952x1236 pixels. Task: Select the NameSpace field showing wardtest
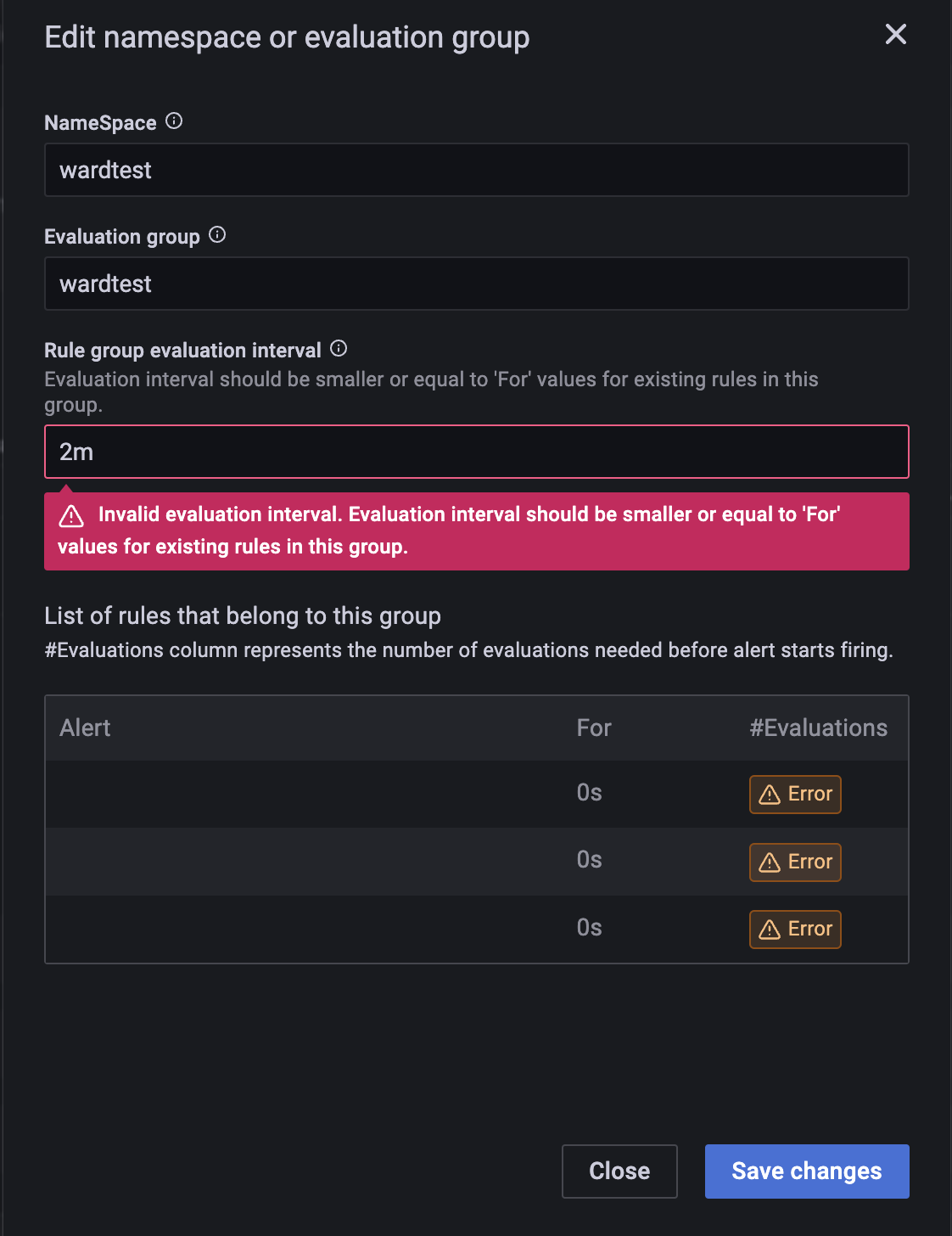pyautogui.click(x=476, y=170)
